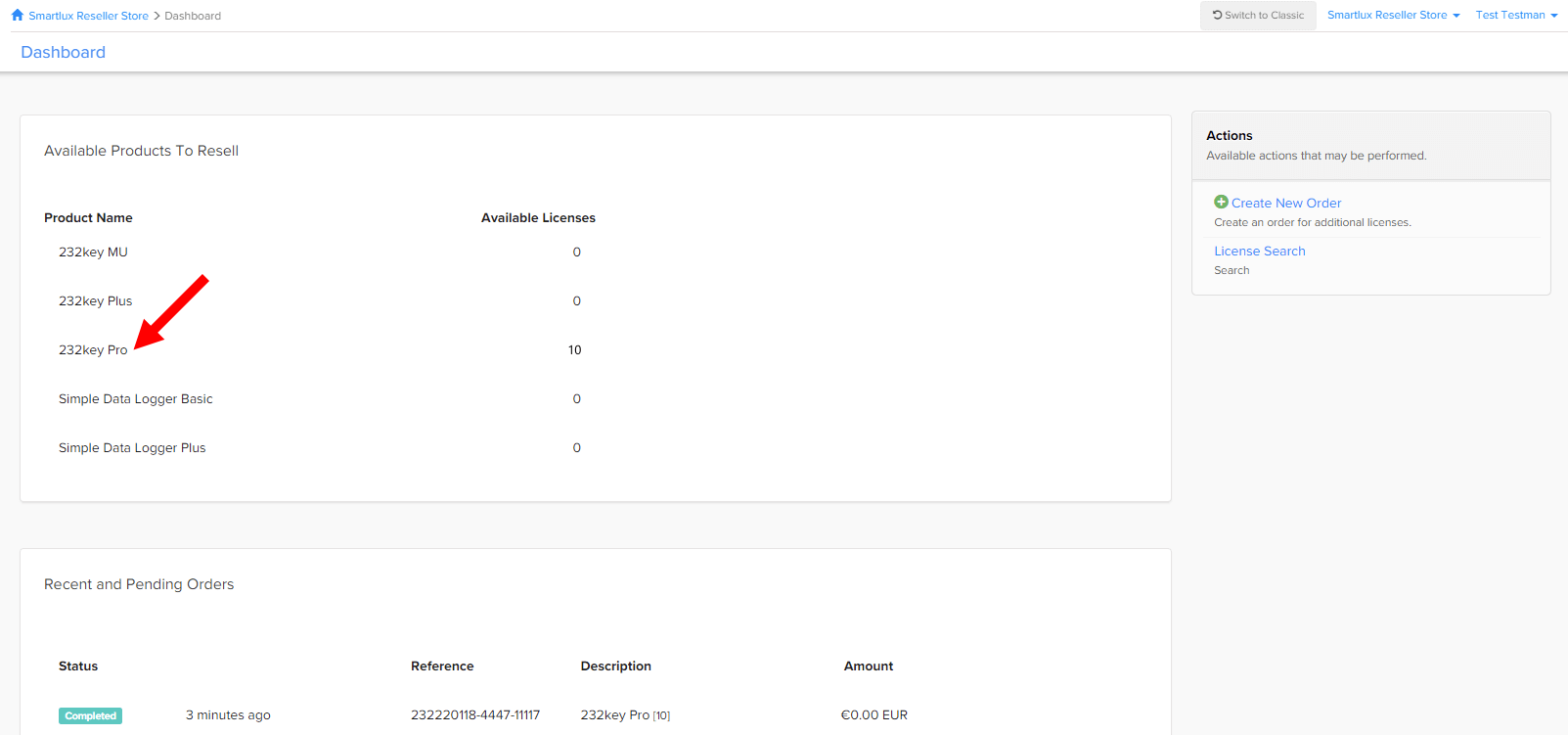Viewport: 1568px width, 735px height.
Task: Select the 232key Plus product name
Action: (x=95, y=300)
